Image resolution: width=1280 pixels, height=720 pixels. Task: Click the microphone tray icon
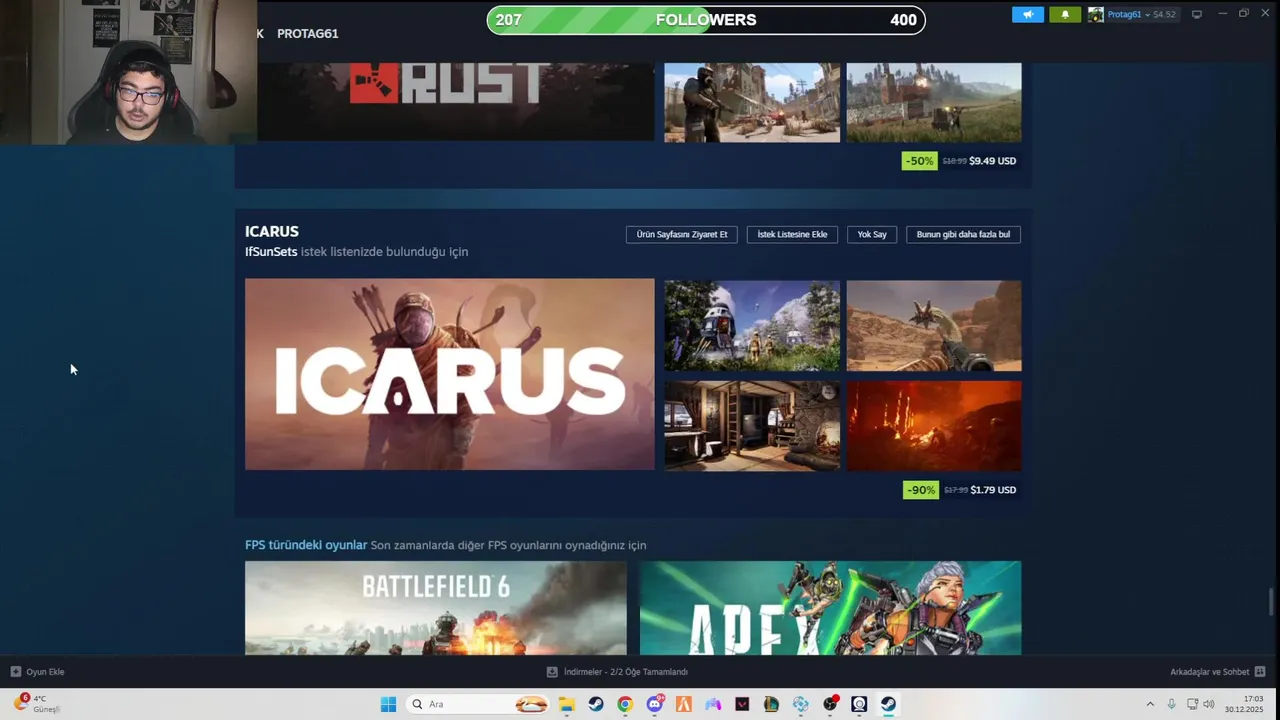[1171, 704]
